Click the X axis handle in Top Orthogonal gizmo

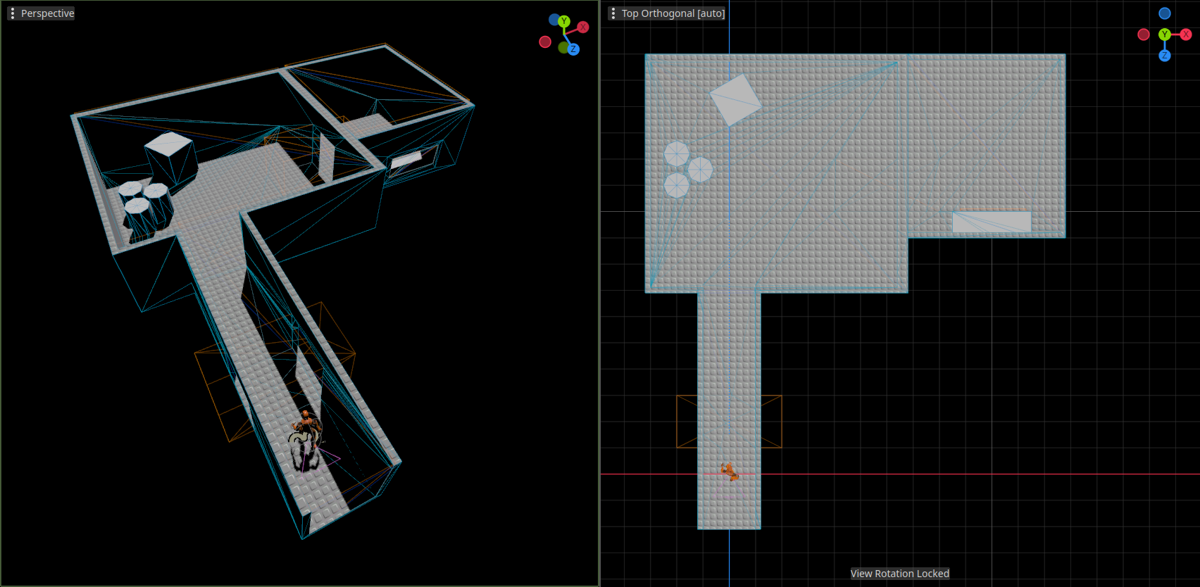click(x=1186, y=34)
